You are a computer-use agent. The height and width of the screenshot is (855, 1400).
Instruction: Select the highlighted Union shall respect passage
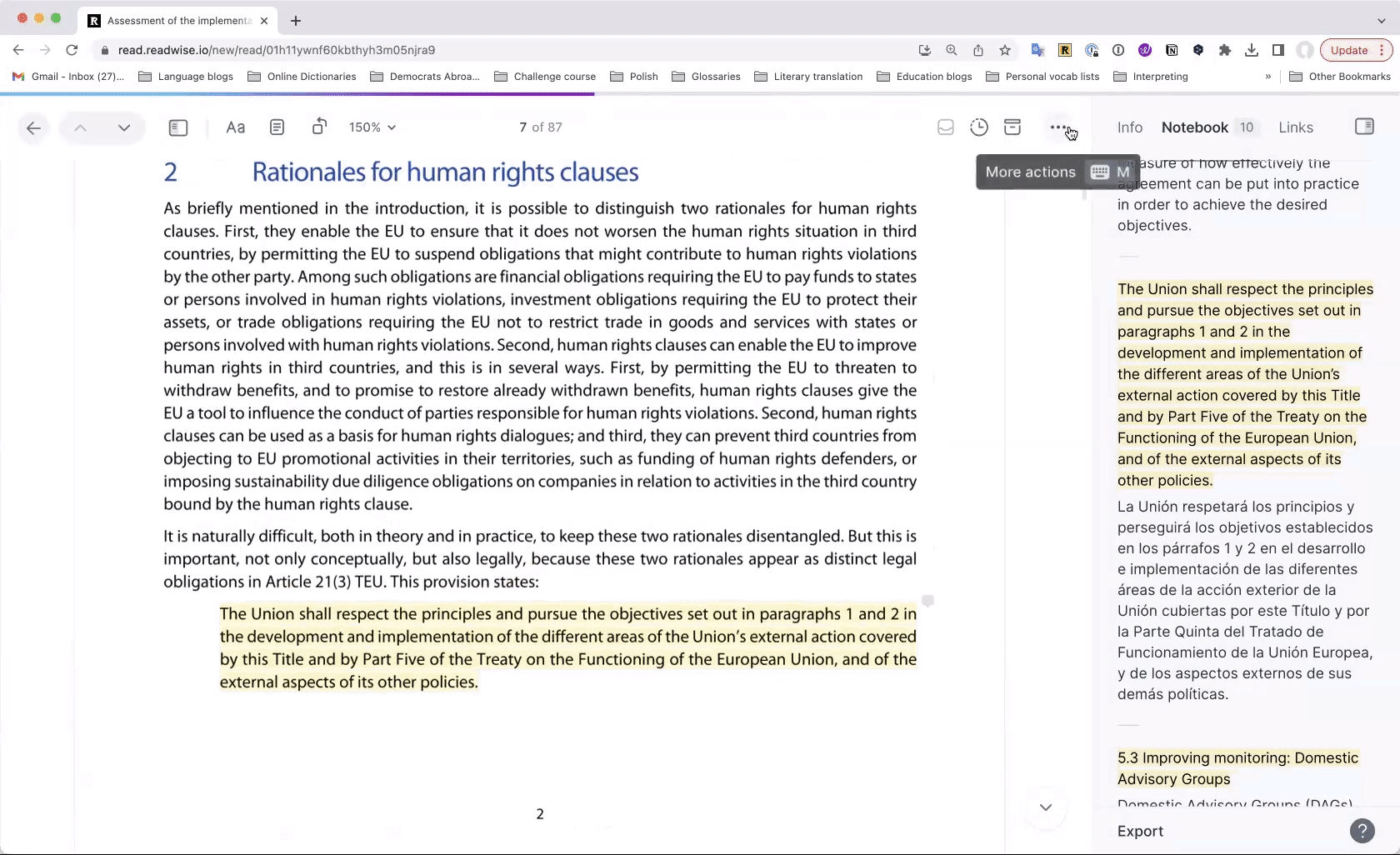click(568, 647)
